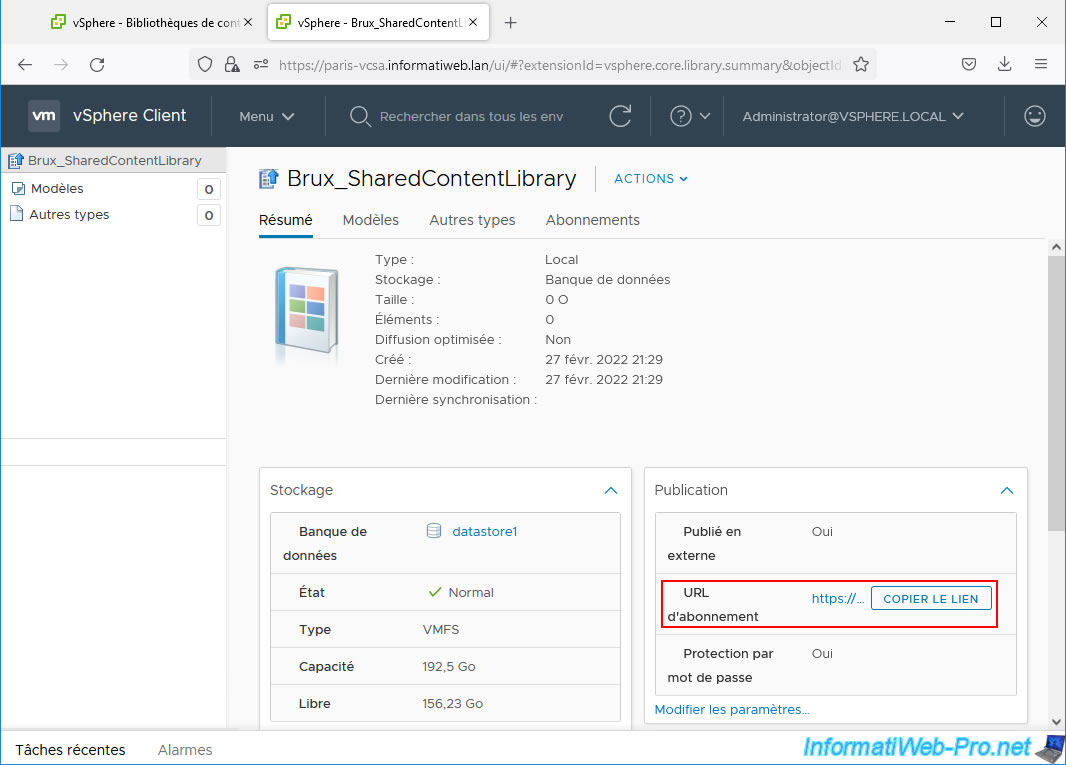Click the browser address bar URL

point(560,65)
